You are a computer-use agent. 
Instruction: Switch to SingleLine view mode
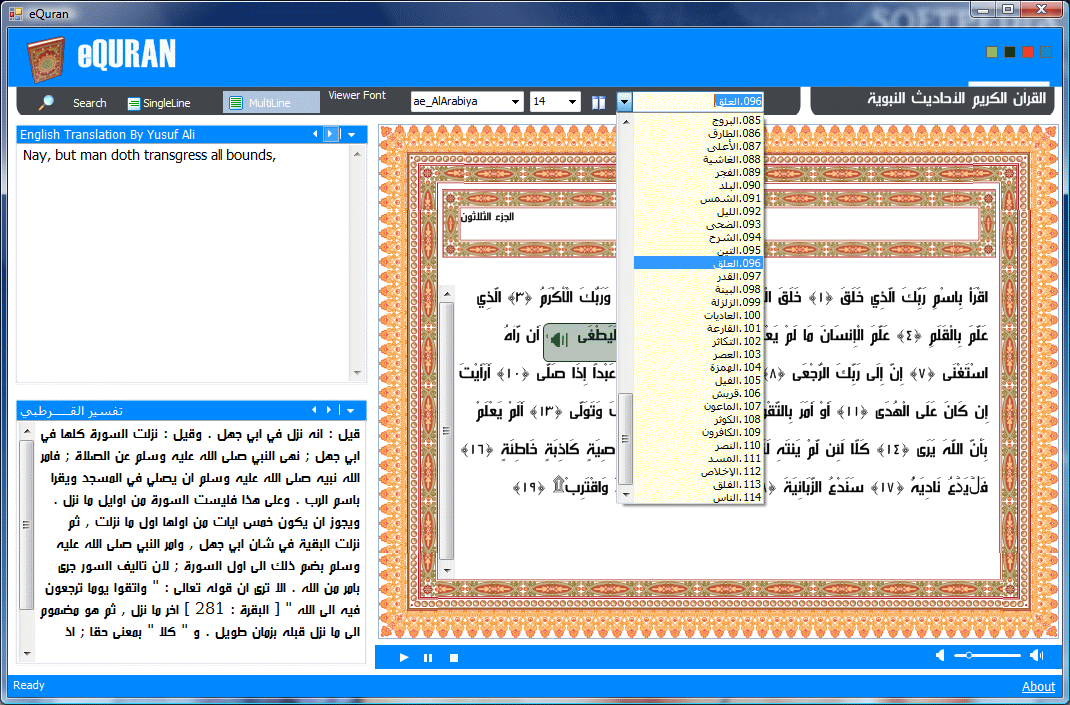click(159, 103)
